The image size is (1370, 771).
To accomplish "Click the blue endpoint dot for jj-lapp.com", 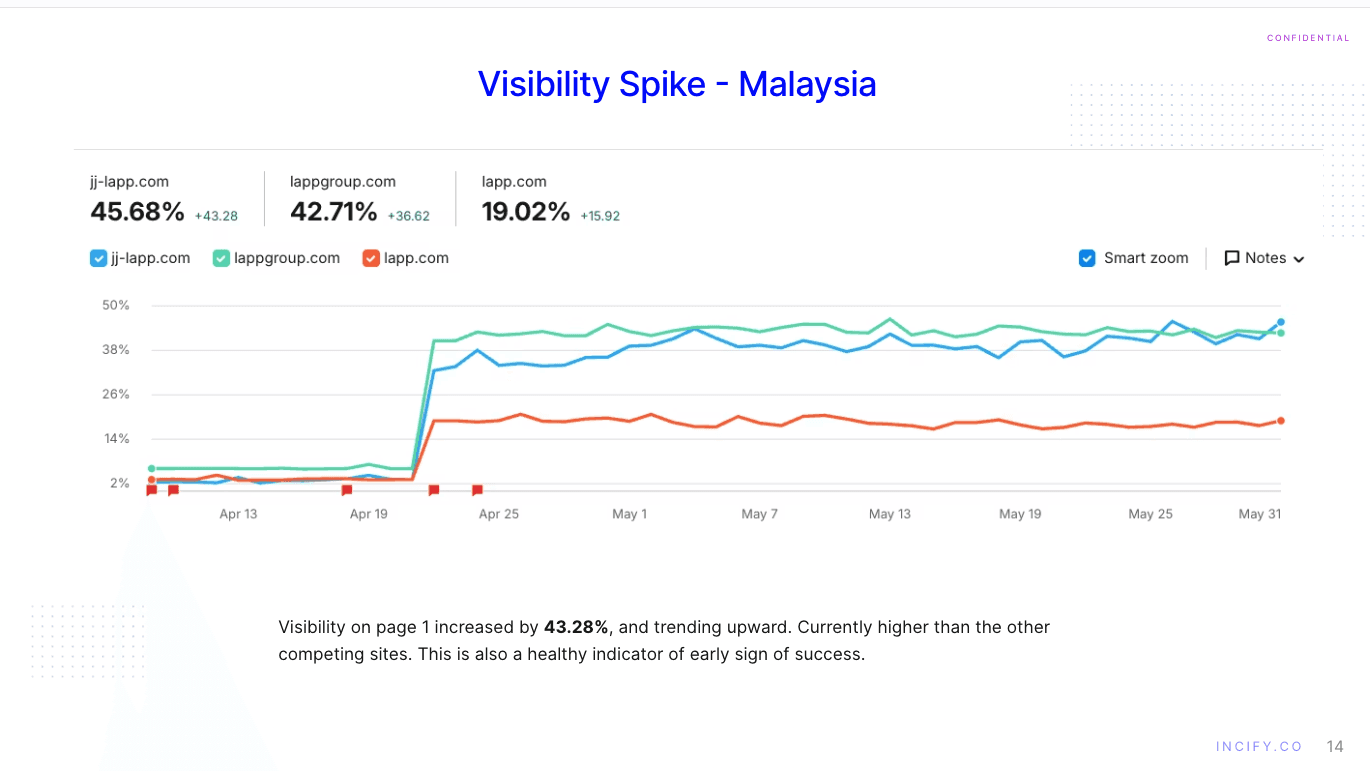I will [x=1281, y=322].
